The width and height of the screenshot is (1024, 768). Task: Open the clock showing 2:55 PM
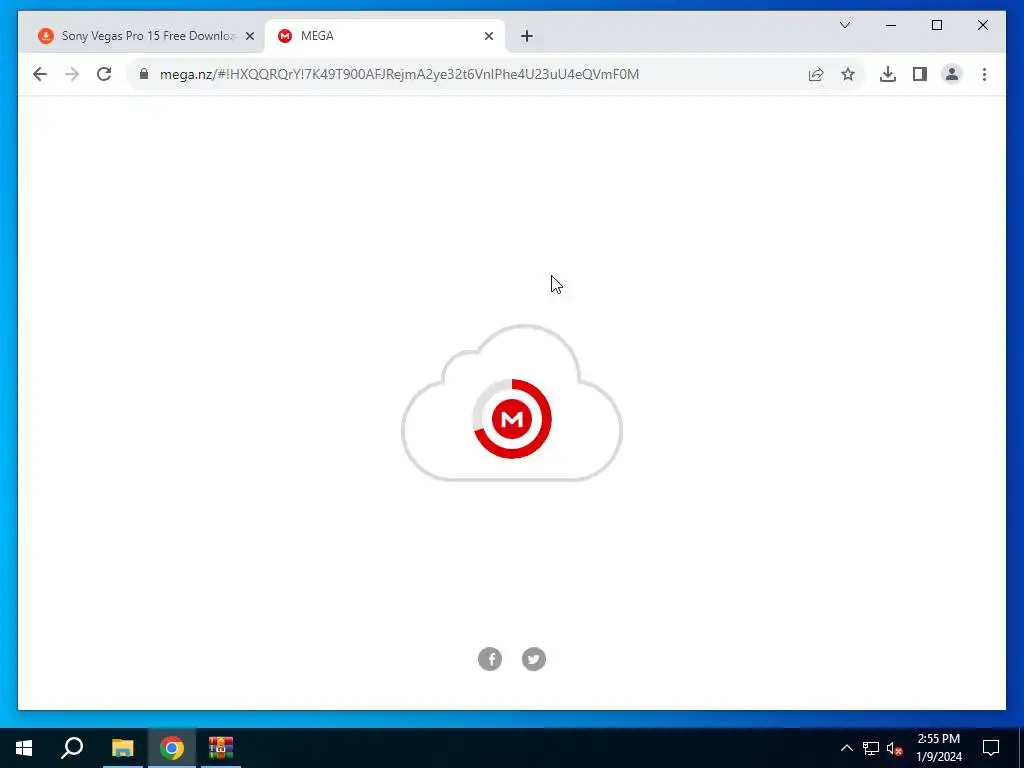[x=938, y=748]
